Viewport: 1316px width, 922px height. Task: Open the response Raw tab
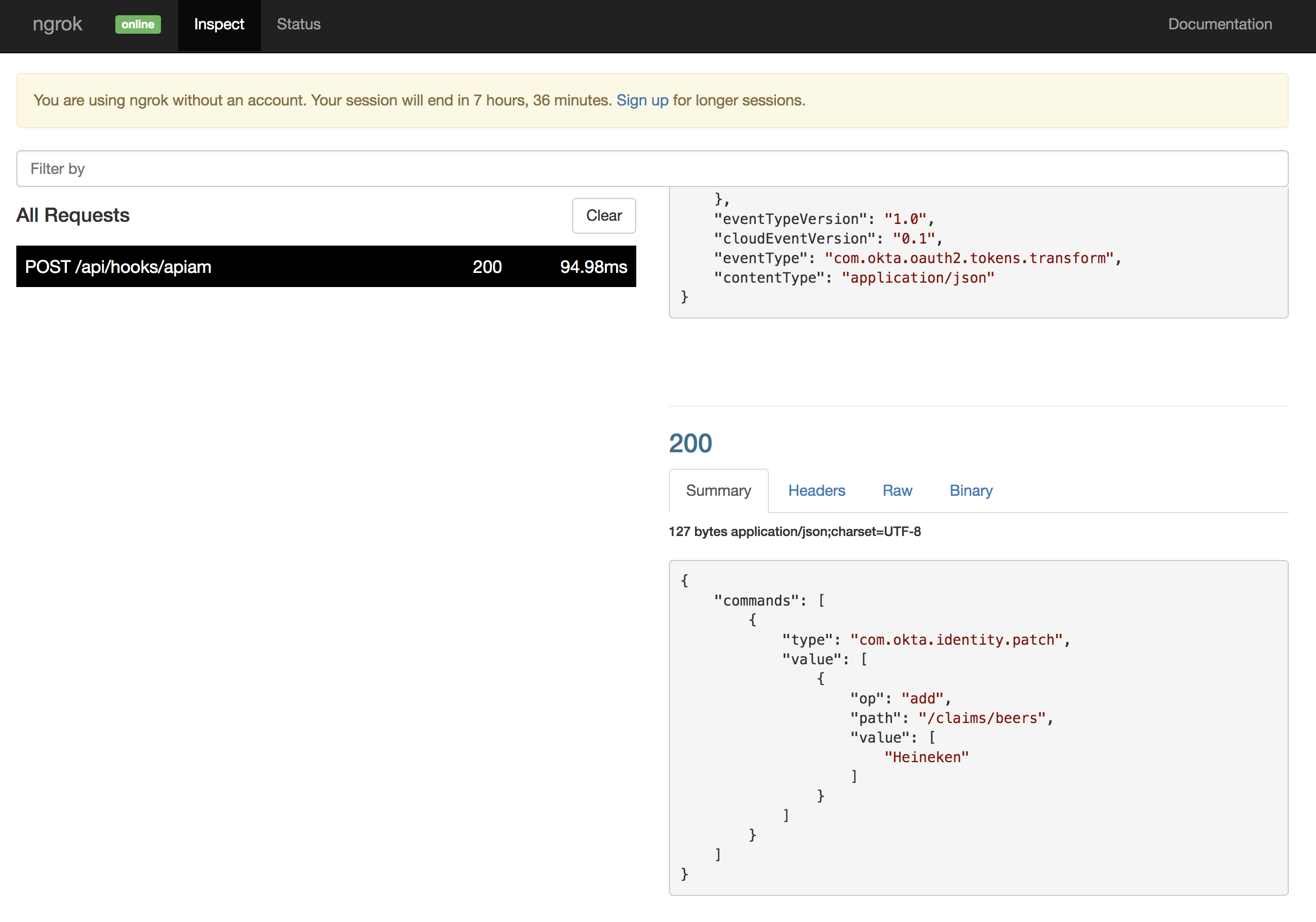pyautogui.click(x=897, y=490)
